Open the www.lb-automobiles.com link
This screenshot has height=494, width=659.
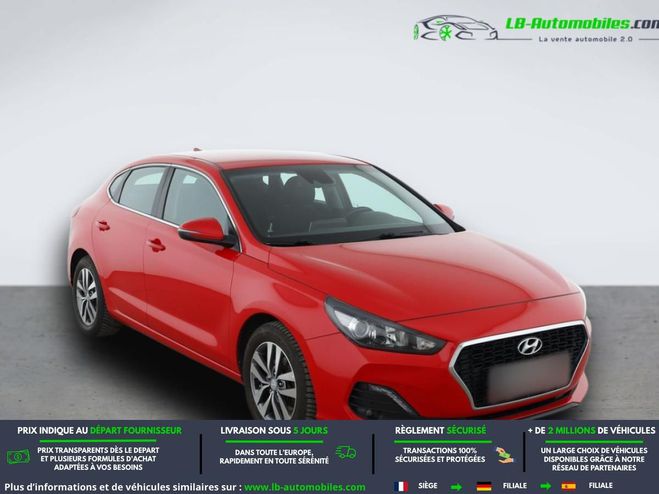tap(305, 487)
